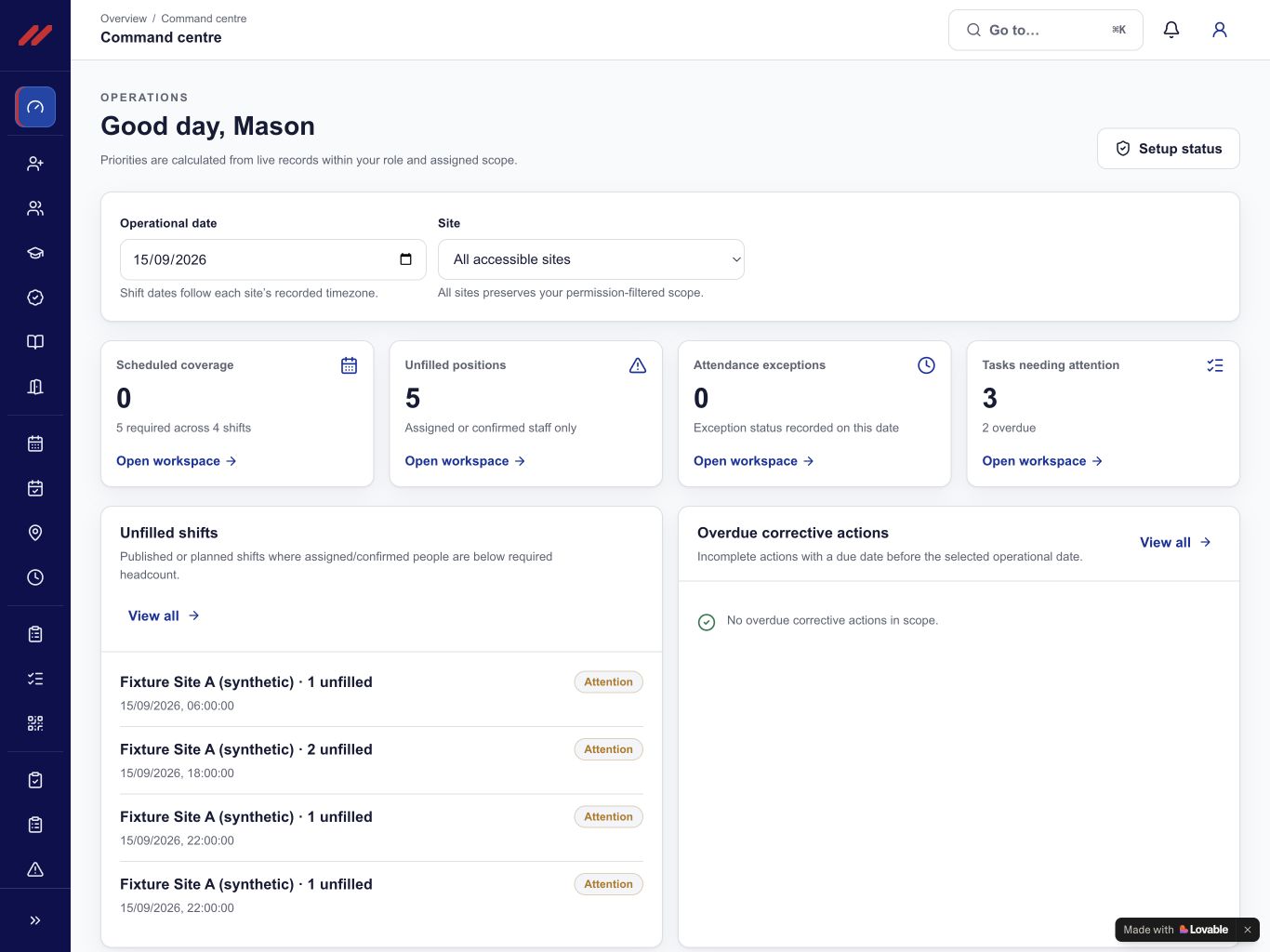Open the add-person icon in sidebar
This screenshot has height=952, width=1270.
click(35, 164)
